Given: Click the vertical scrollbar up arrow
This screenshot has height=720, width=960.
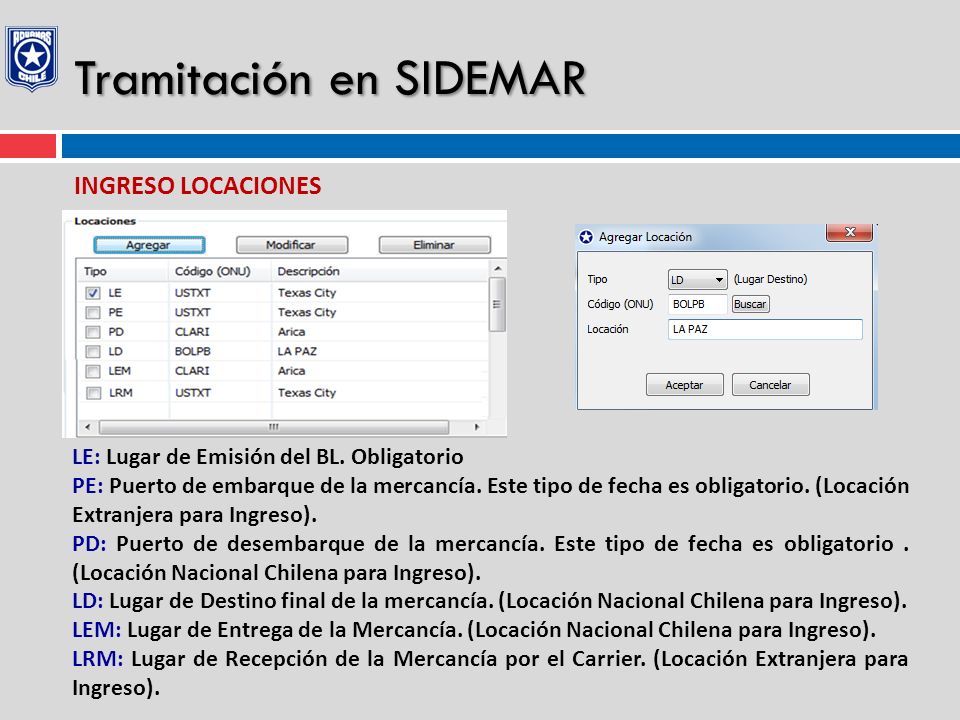Looking at the screenshot, I should pyautogui.click(x=498, y=268).
